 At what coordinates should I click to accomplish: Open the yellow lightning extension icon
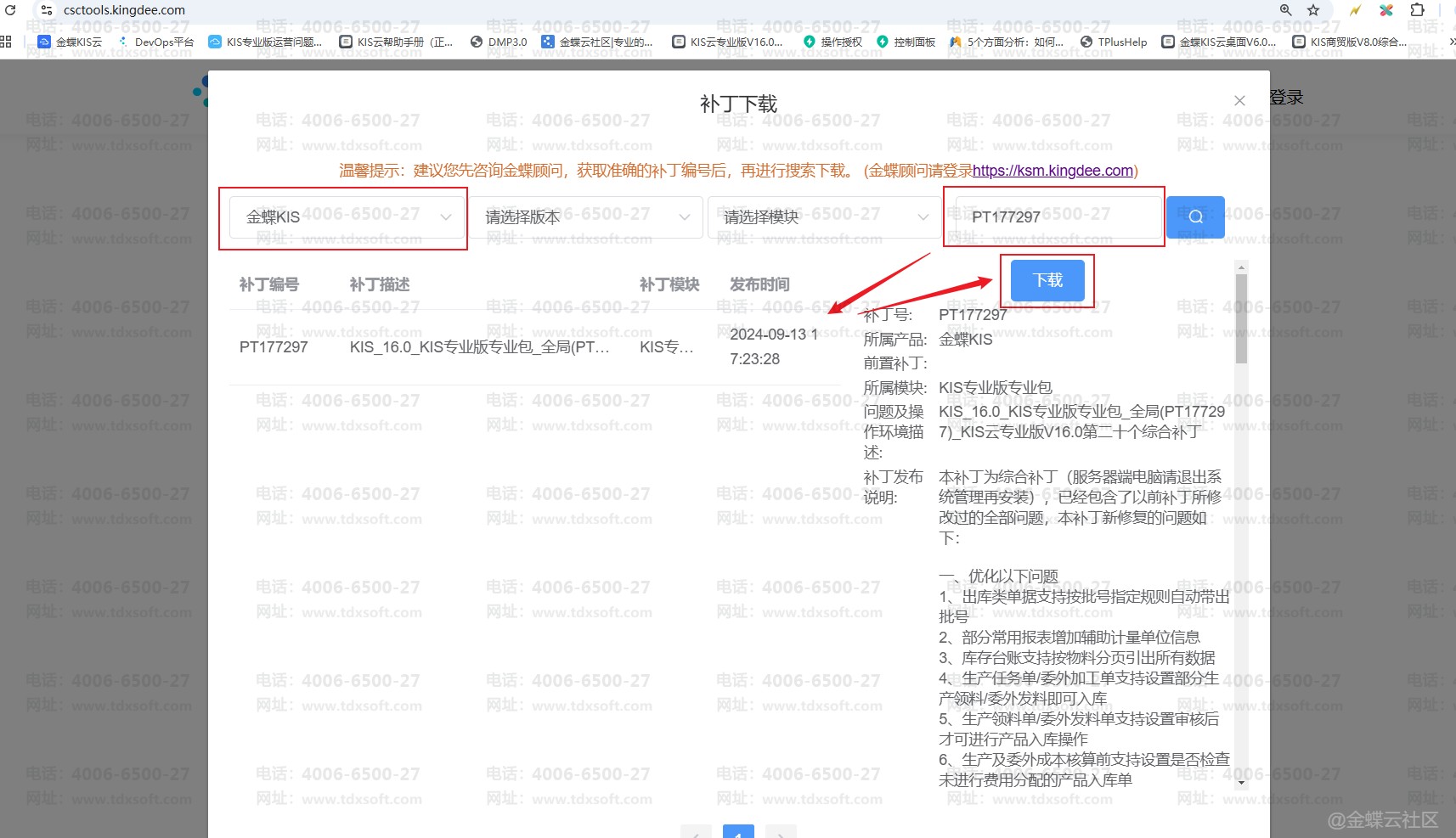pos(1356,10)
